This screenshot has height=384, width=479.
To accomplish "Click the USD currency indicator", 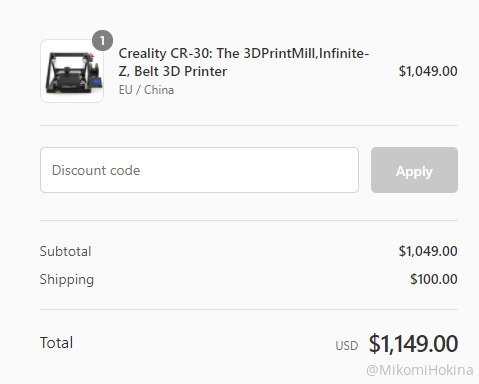I will [x=347, y=346].
